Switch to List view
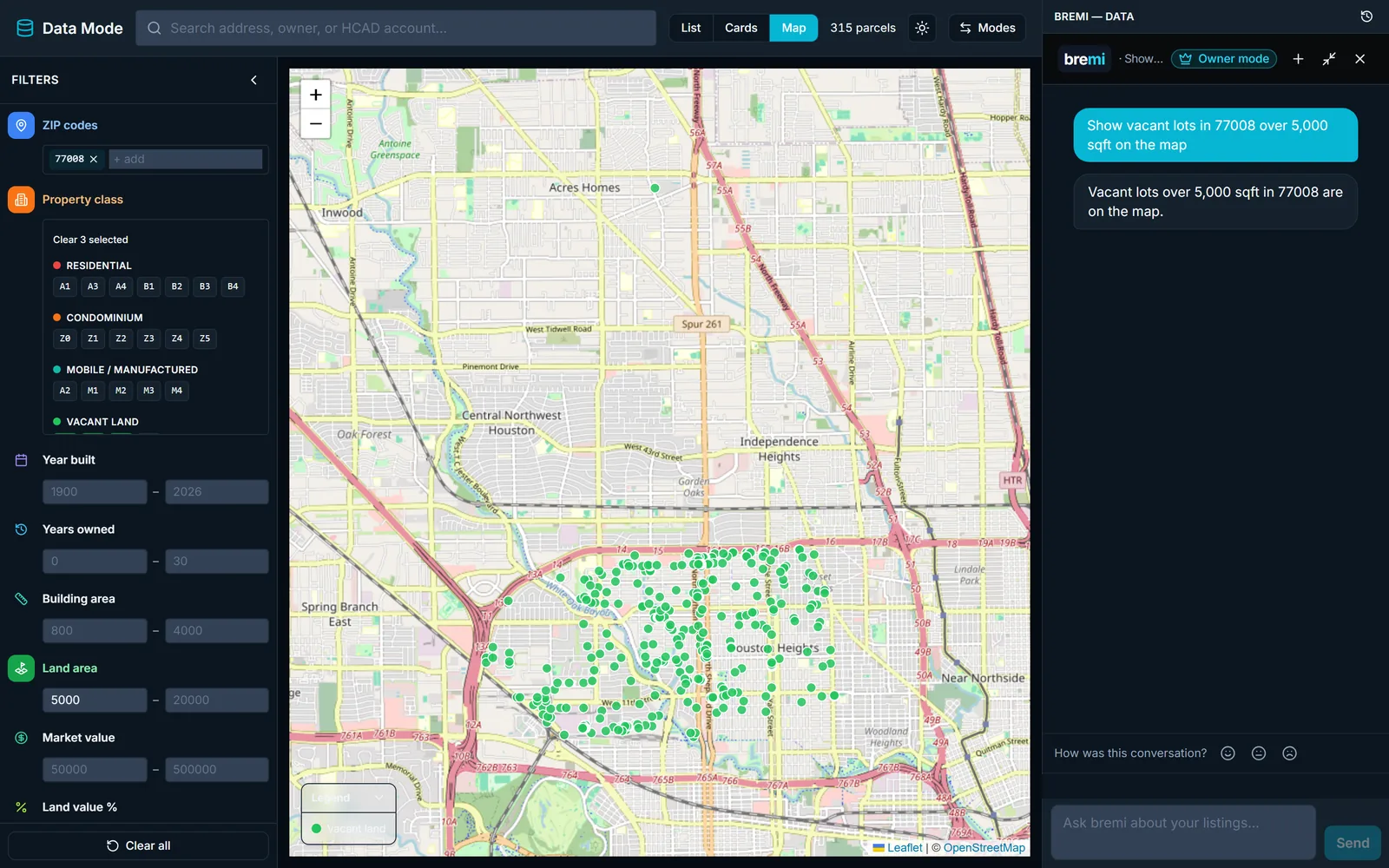The height and width of the screenshot is (868, 1389). [x=691, y=28]
